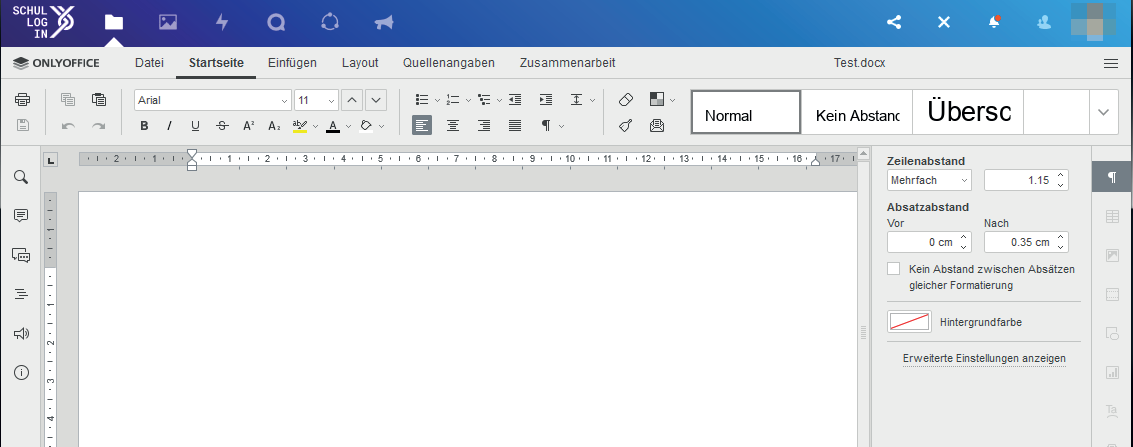1133x447 pixels.
Task: Open the info about icon
Action: coord(21,373)
